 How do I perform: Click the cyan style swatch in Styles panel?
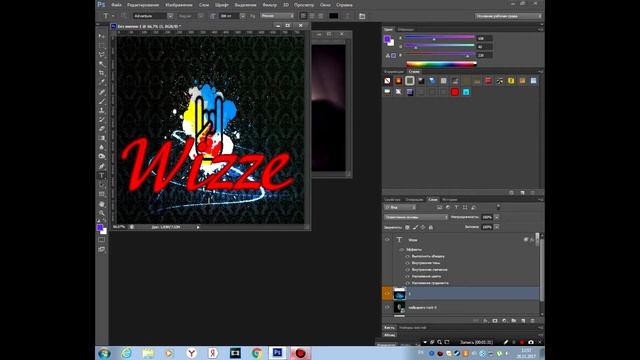[466, 92]
